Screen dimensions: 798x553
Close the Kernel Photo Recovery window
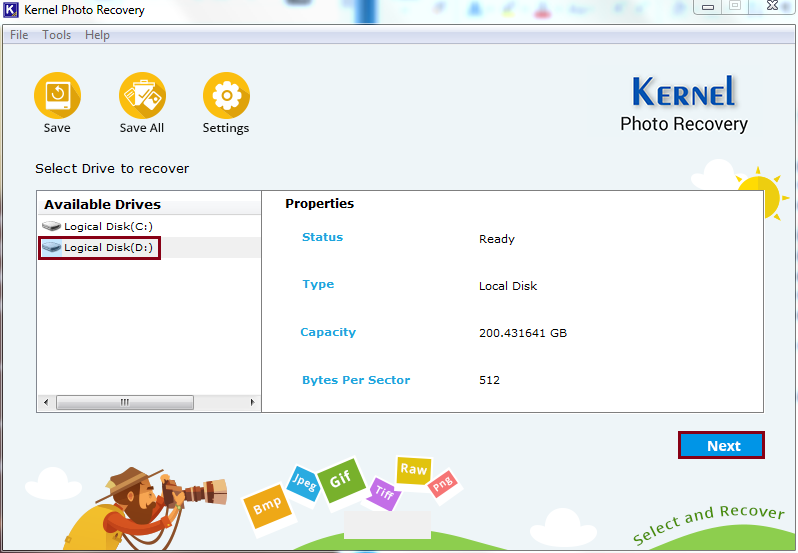pyautogui.click(x=773, y=6)
